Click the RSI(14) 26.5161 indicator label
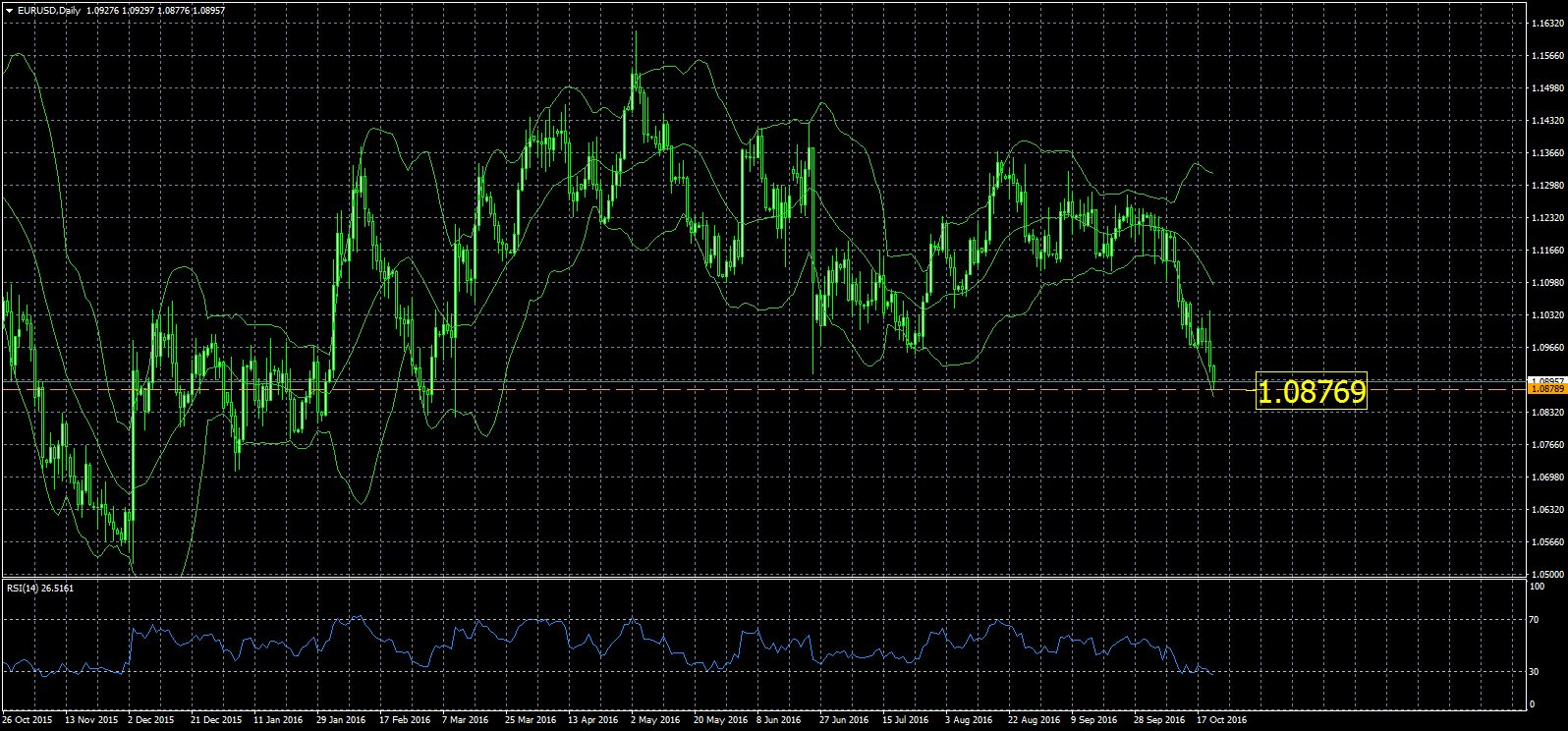The width and height of the screenshot is (1568, 731). click(x=40, y=589)
